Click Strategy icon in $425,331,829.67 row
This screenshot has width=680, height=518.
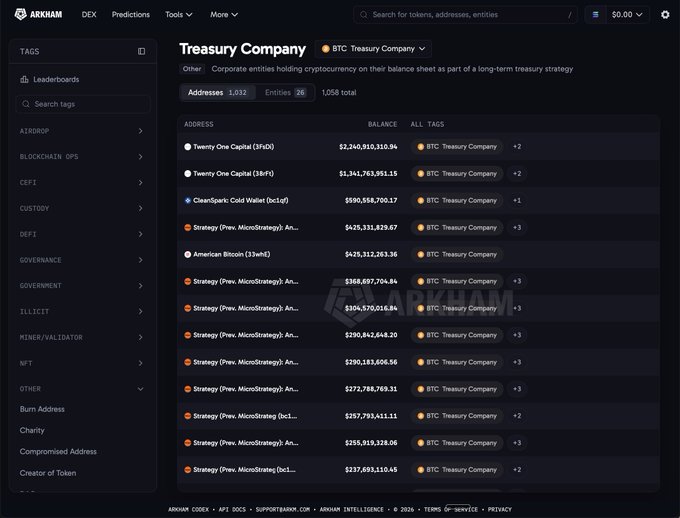point(187,227)
